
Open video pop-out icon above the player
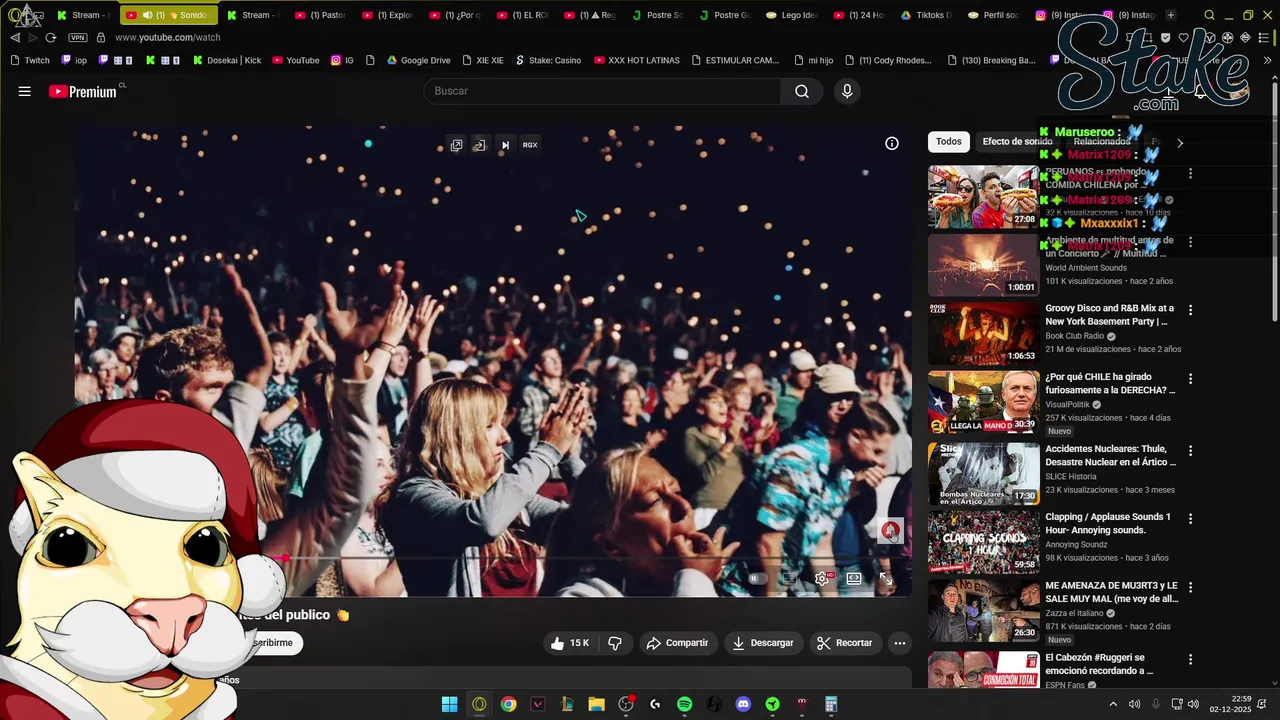point(456,145)
